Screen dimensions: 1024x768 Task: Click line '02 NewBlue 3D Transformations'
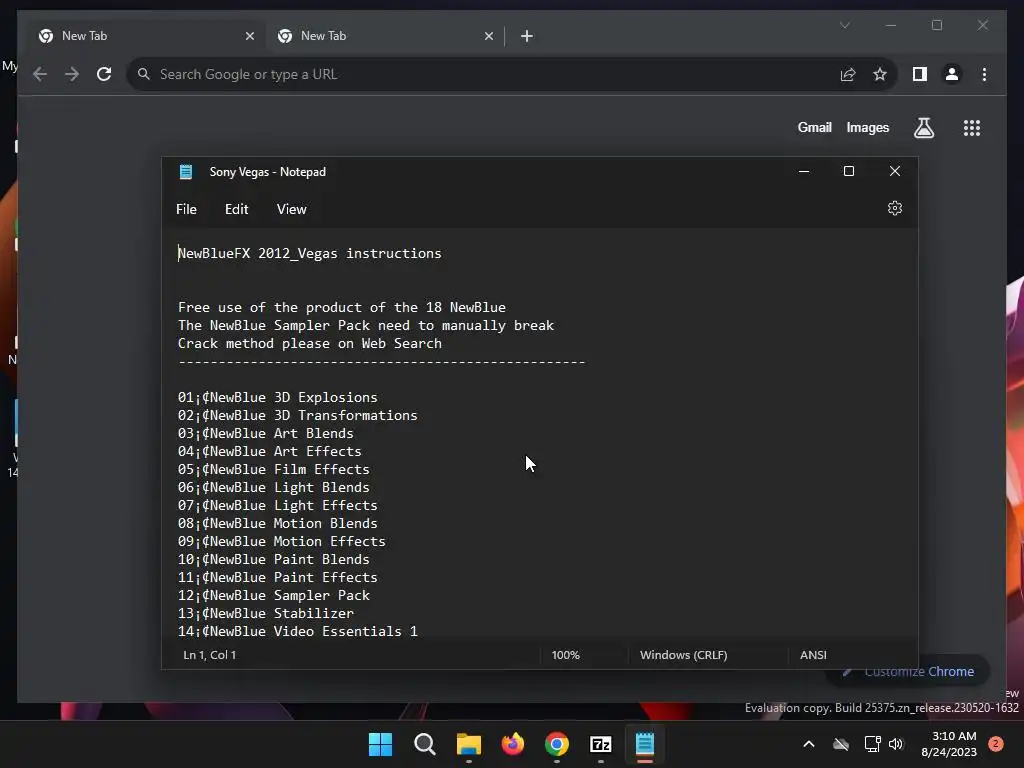(x=298, y=415)
